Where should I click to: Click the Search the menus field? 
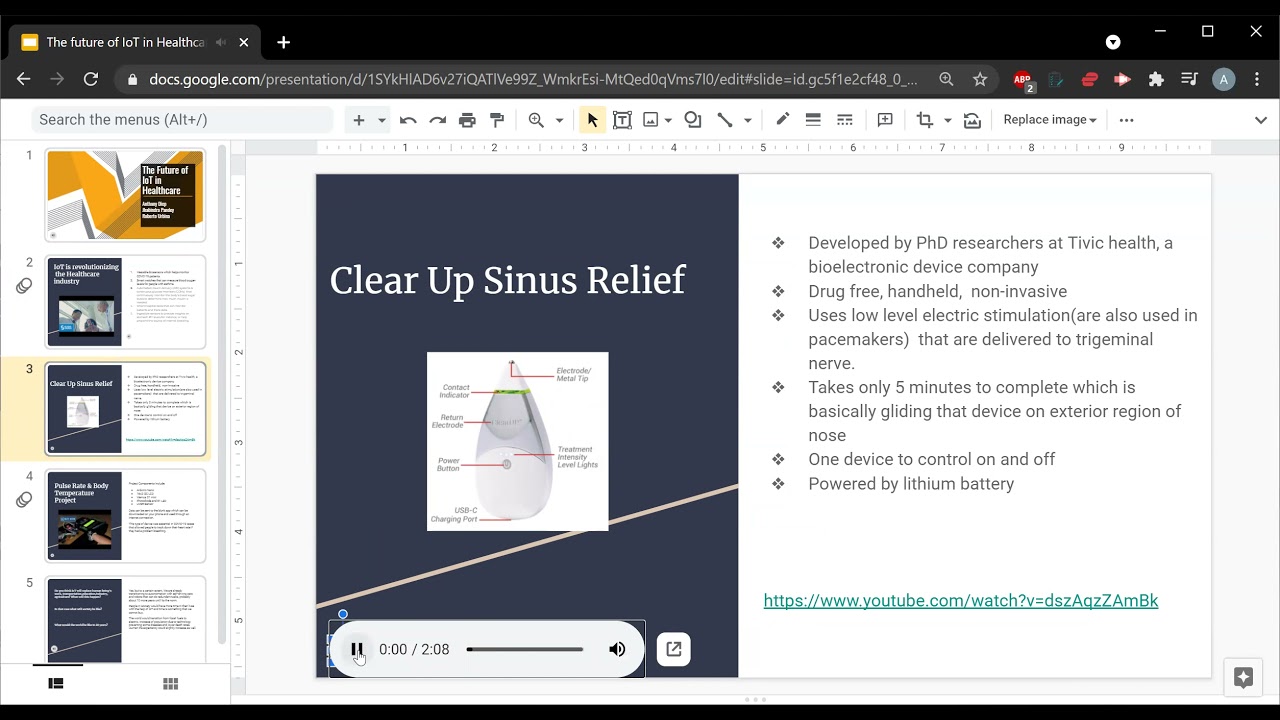182,120
